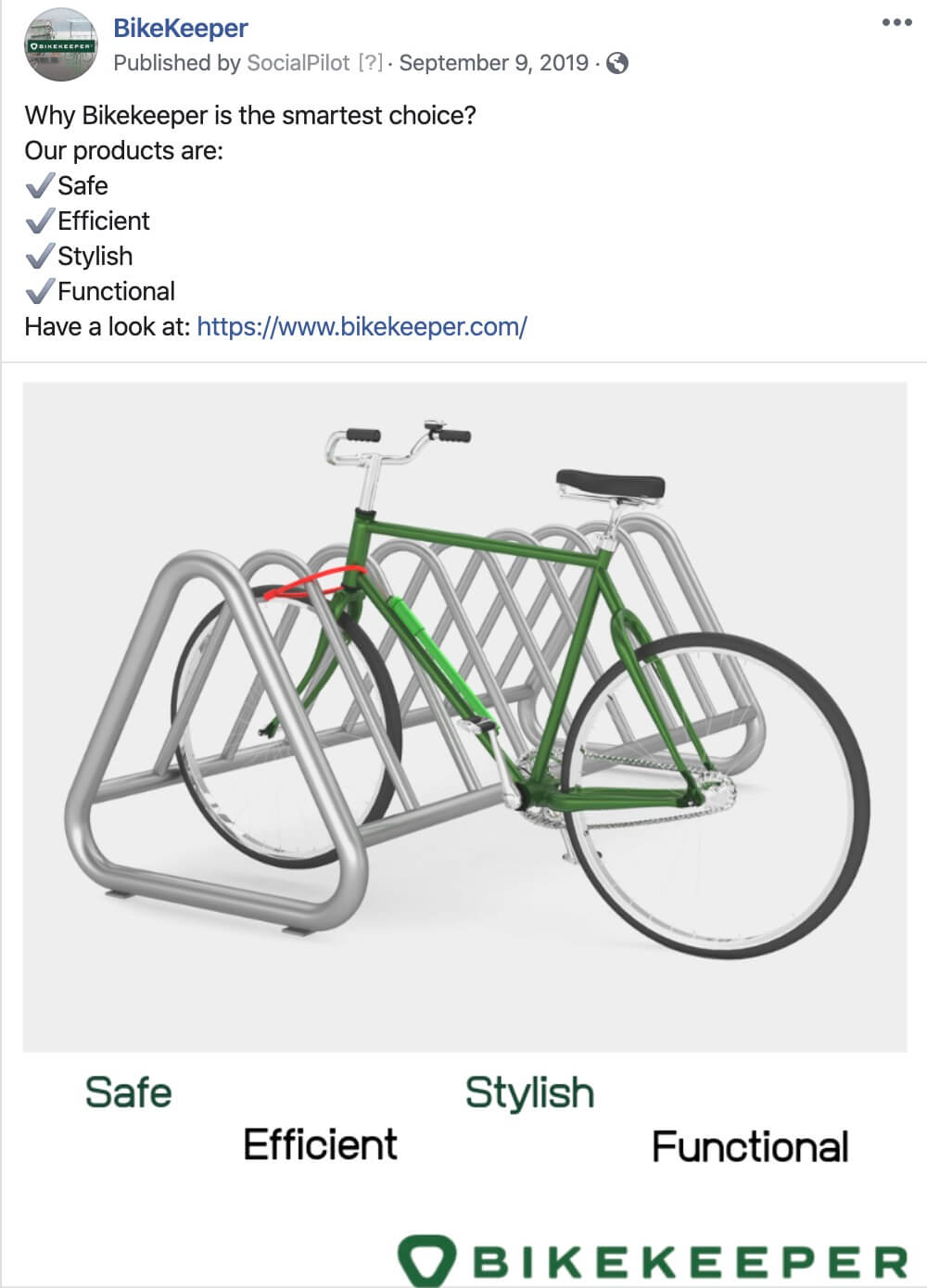This screenshot has height=1288, width=927.
Task: Open the BikeKeeper page name link
Action: [x=180, y=28]
